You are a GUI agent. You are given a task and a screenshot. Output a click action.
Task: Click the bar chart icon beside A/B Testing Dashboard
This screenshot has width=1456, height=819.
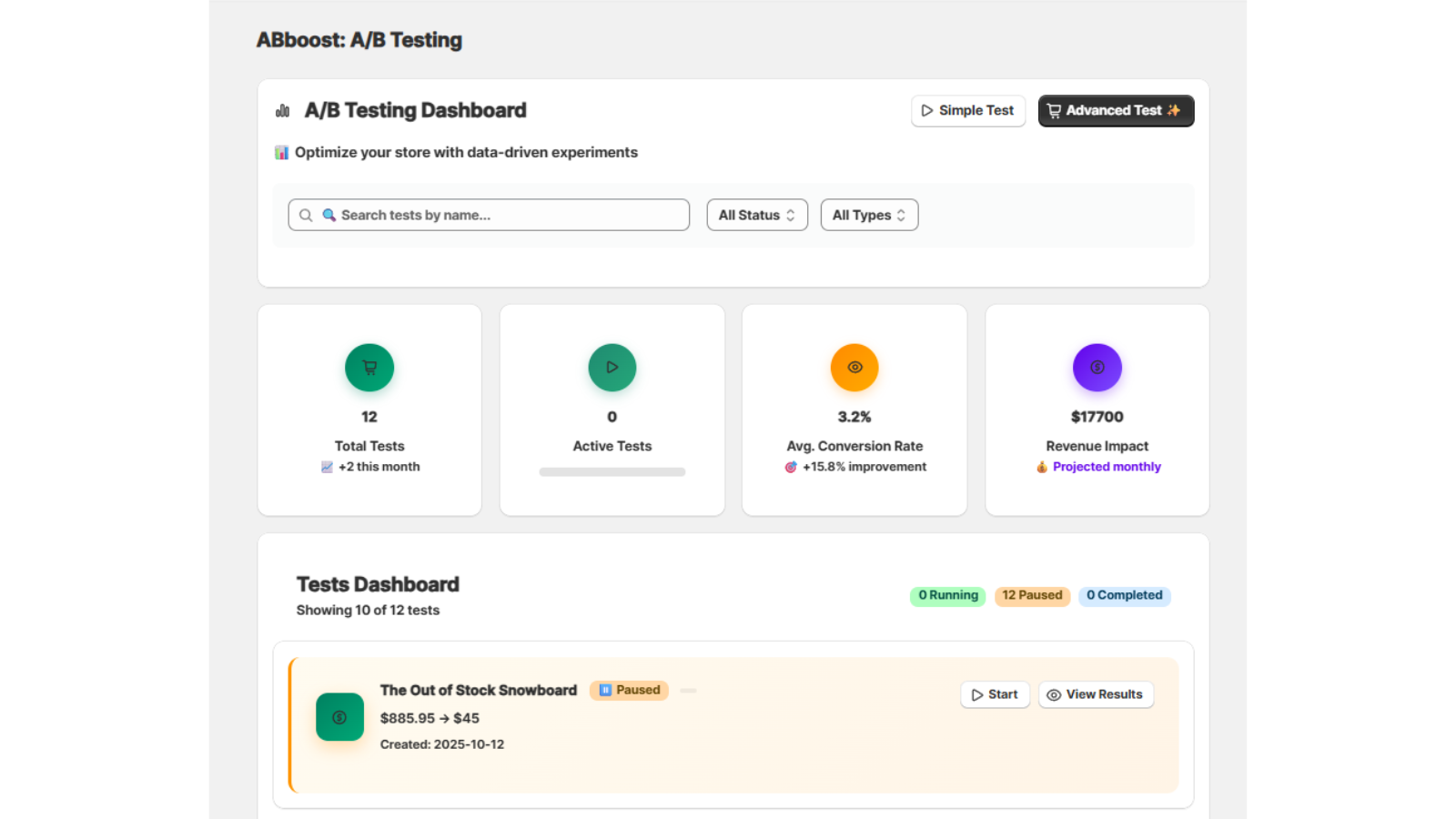click(x=282, y=110)
